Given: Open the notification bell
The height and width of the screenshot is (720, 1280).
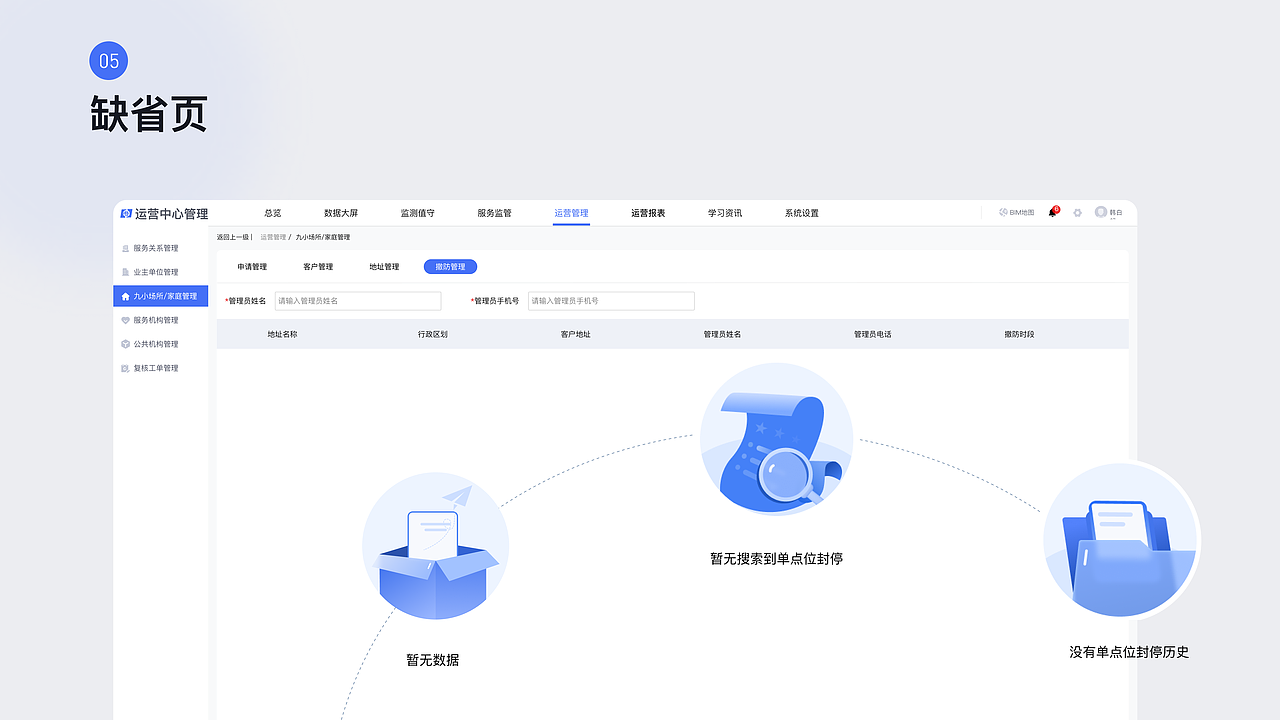Looking at the screenshot, I should pyautogui.click(x=1053, y=212).
